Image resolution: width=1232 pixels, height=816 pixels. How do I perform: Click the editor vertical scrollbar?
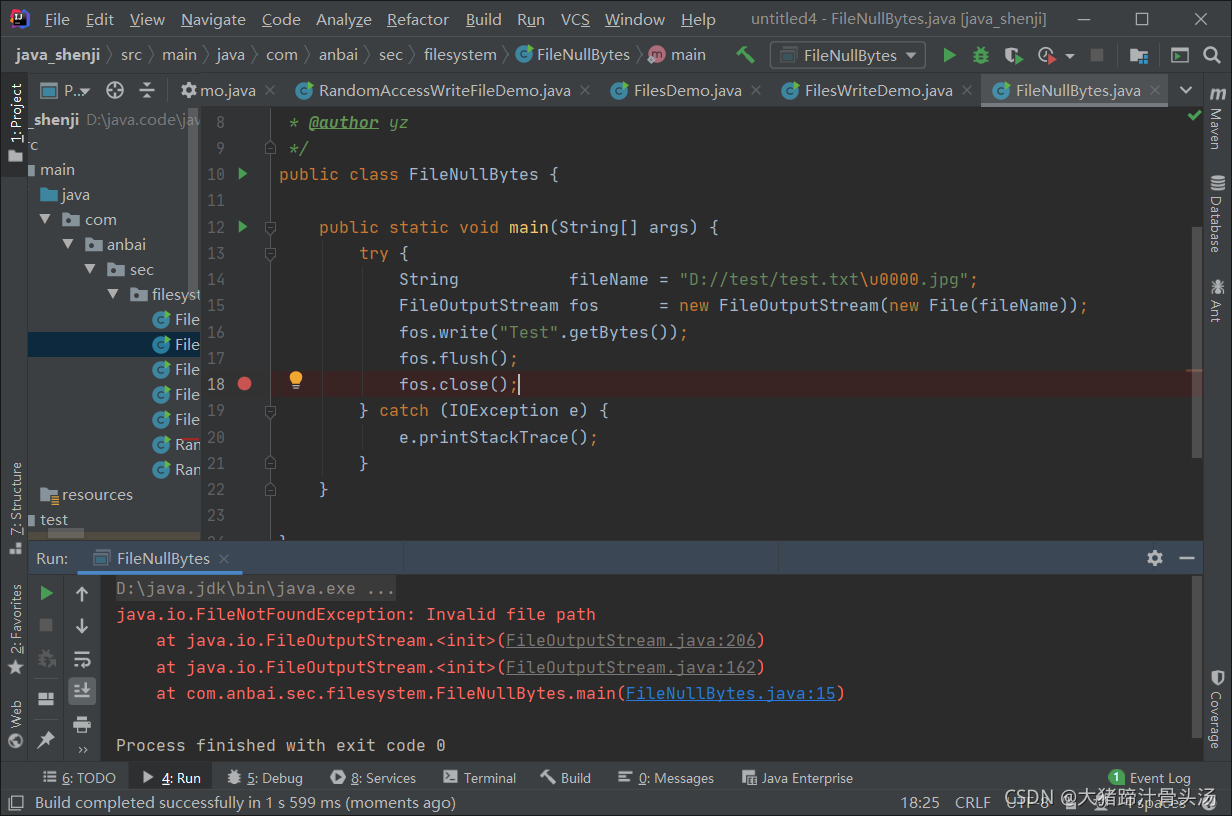1198,343
